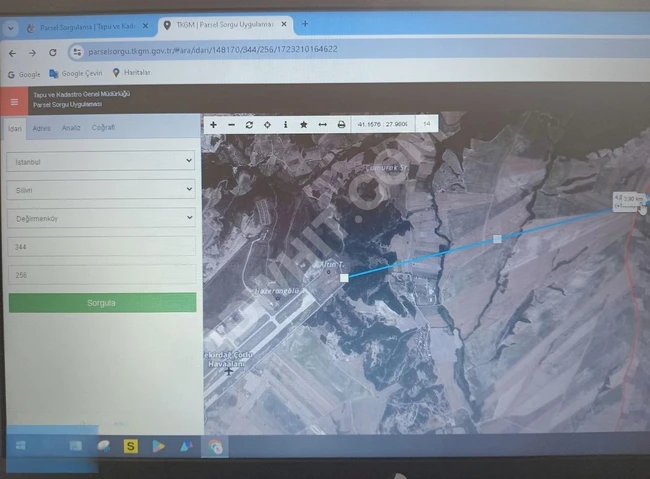Image resolution: width=650 pixels, height=479 pixels.
Task: Click the coordinates display box
Action: coord(383,124)
